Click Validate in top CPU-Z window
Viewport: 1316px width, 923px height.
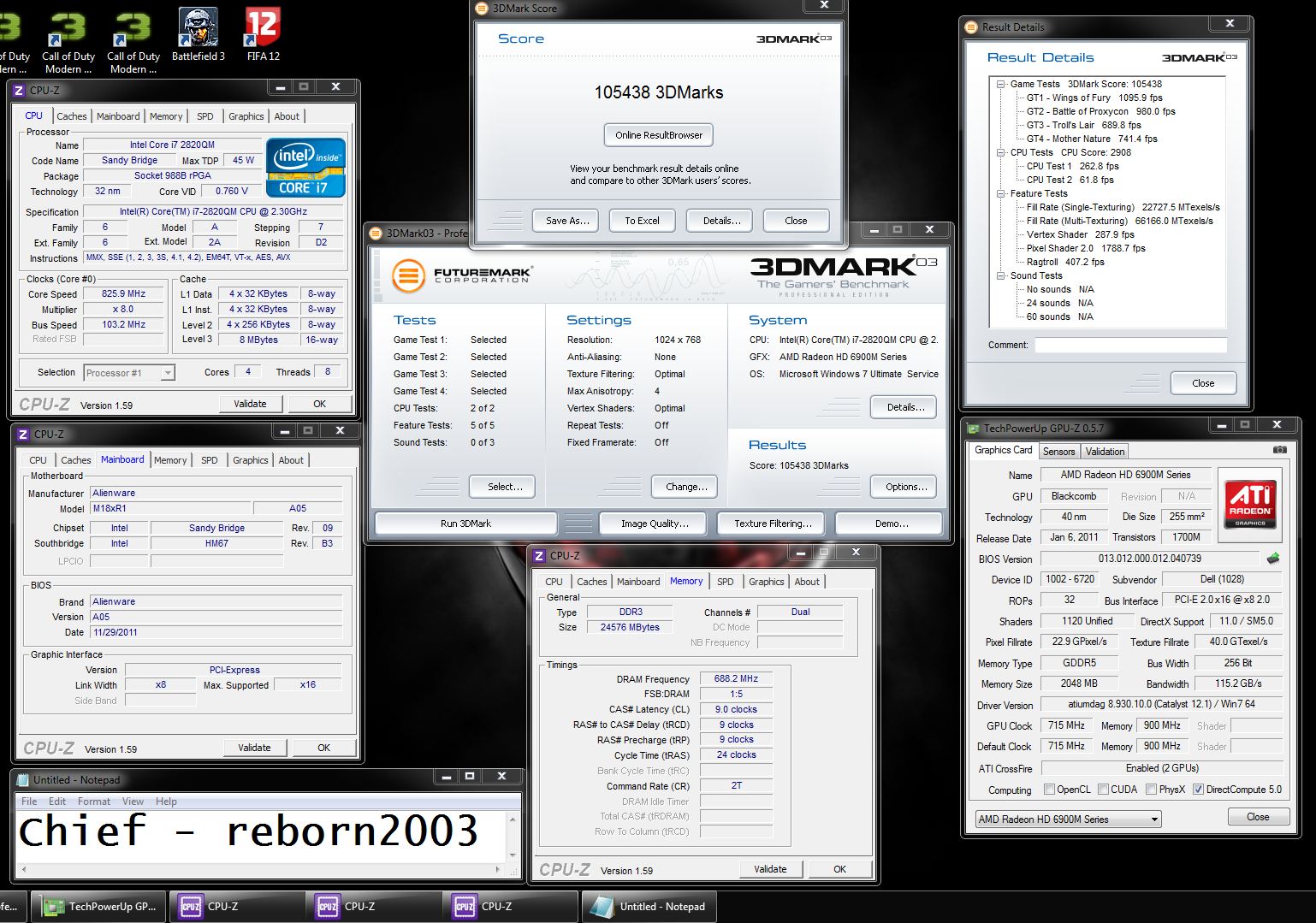[x=250, y=404]
